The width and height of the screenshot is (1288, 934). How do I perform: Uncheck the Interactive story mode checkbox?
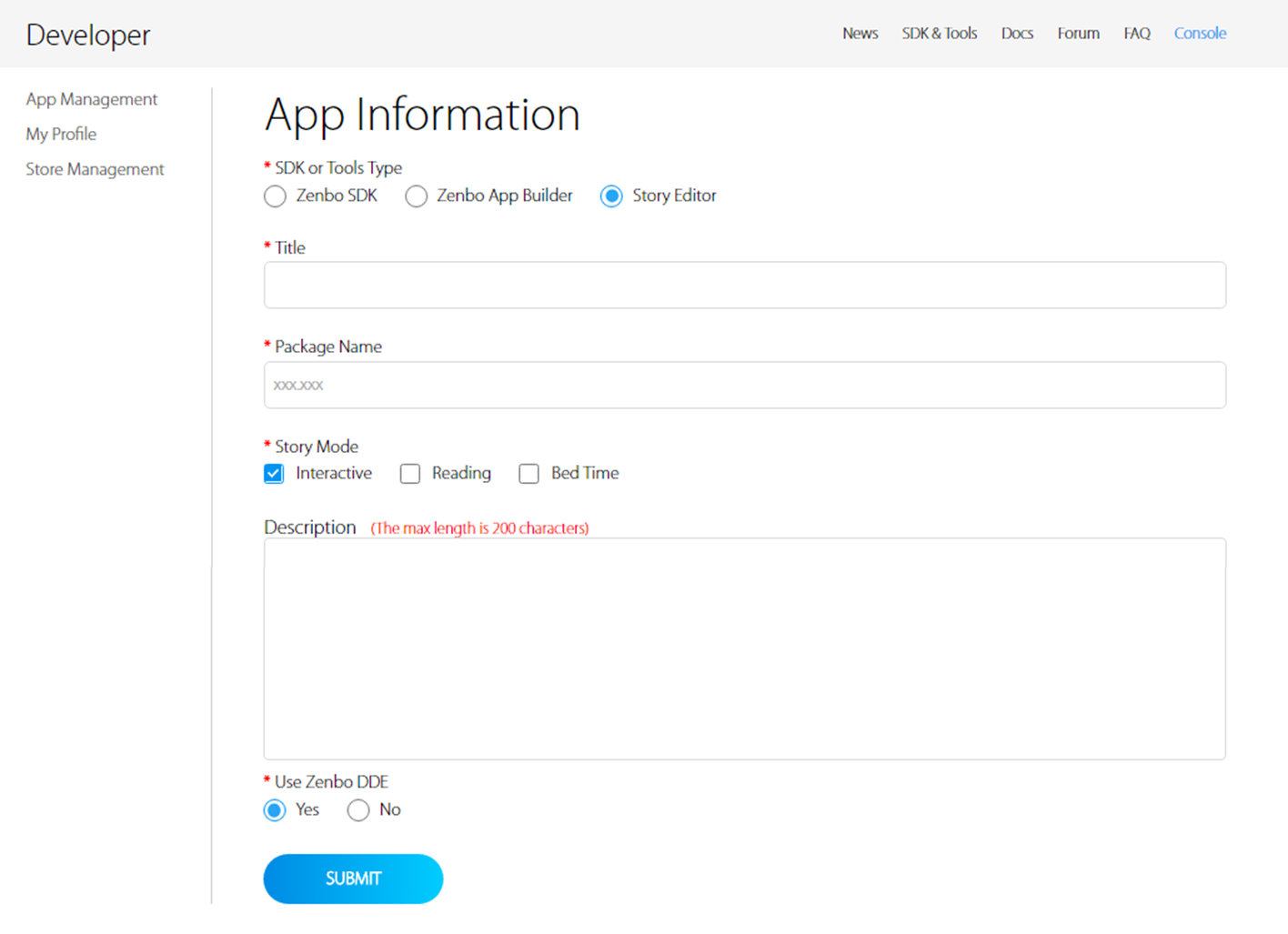click(274, 474)
